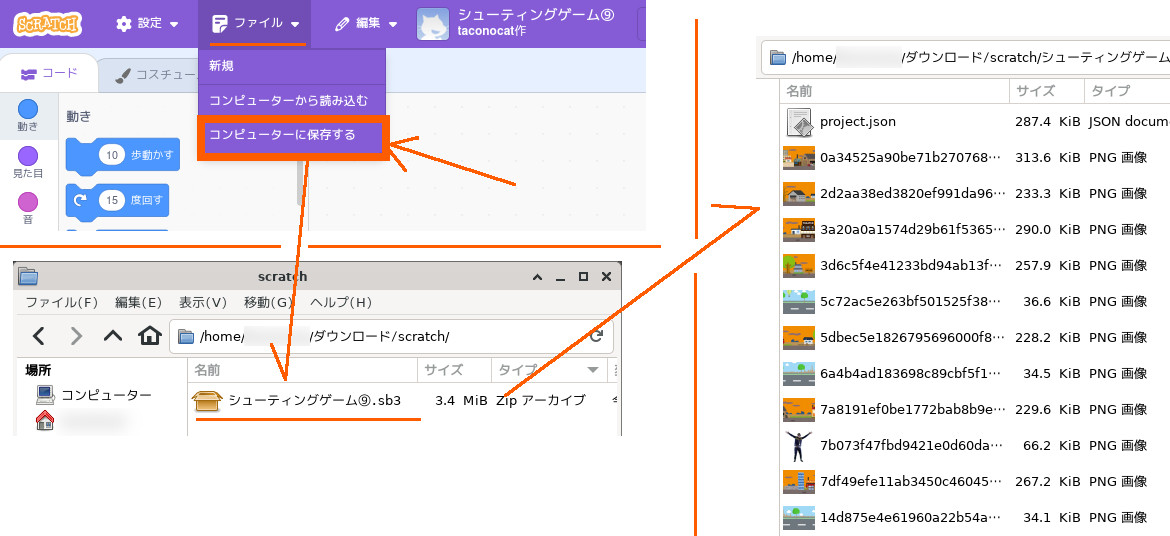
Task: Select コンピューター in places sidebar
Action: 93,394
